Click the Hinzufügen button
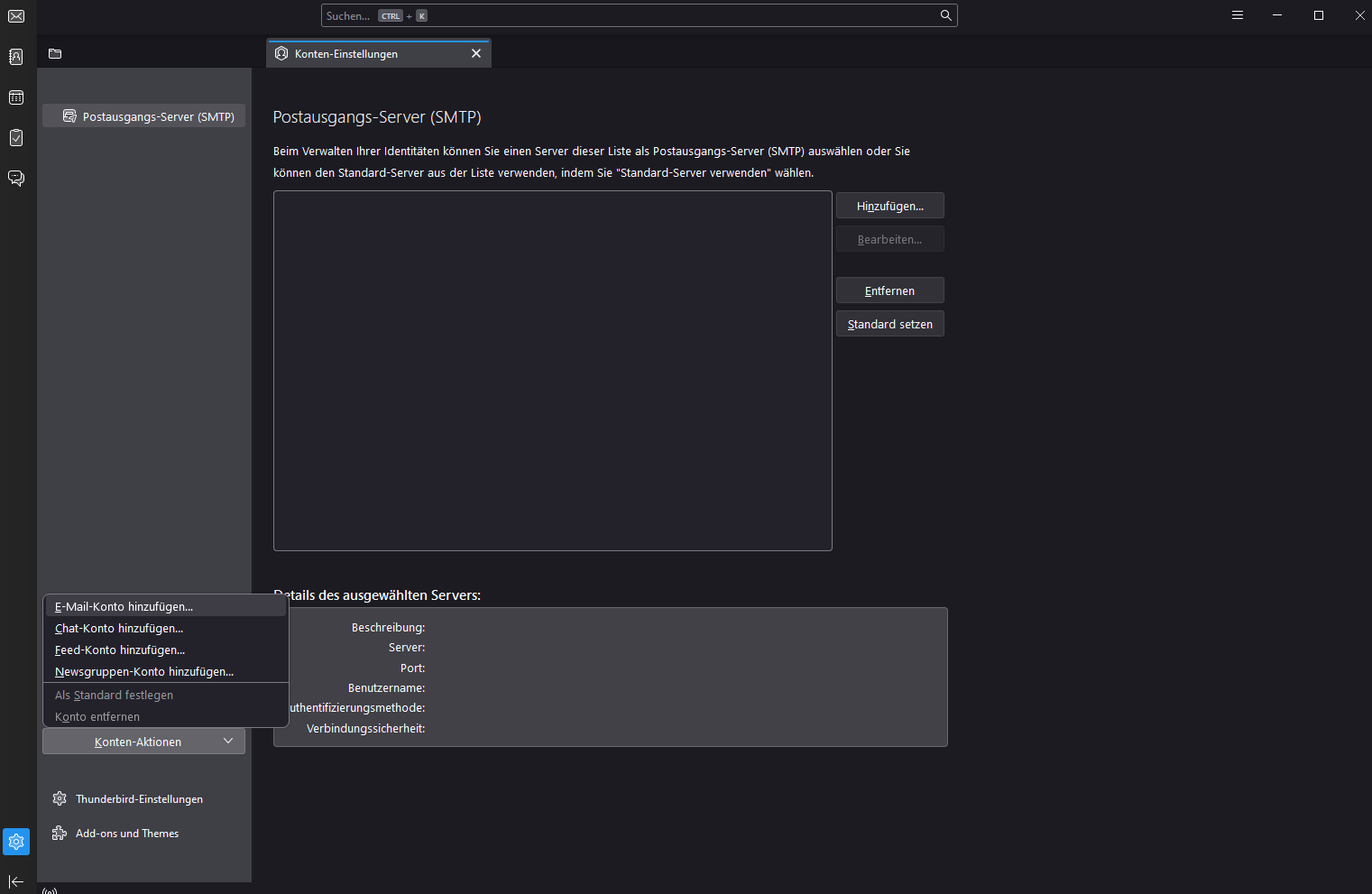 point(889,206)
